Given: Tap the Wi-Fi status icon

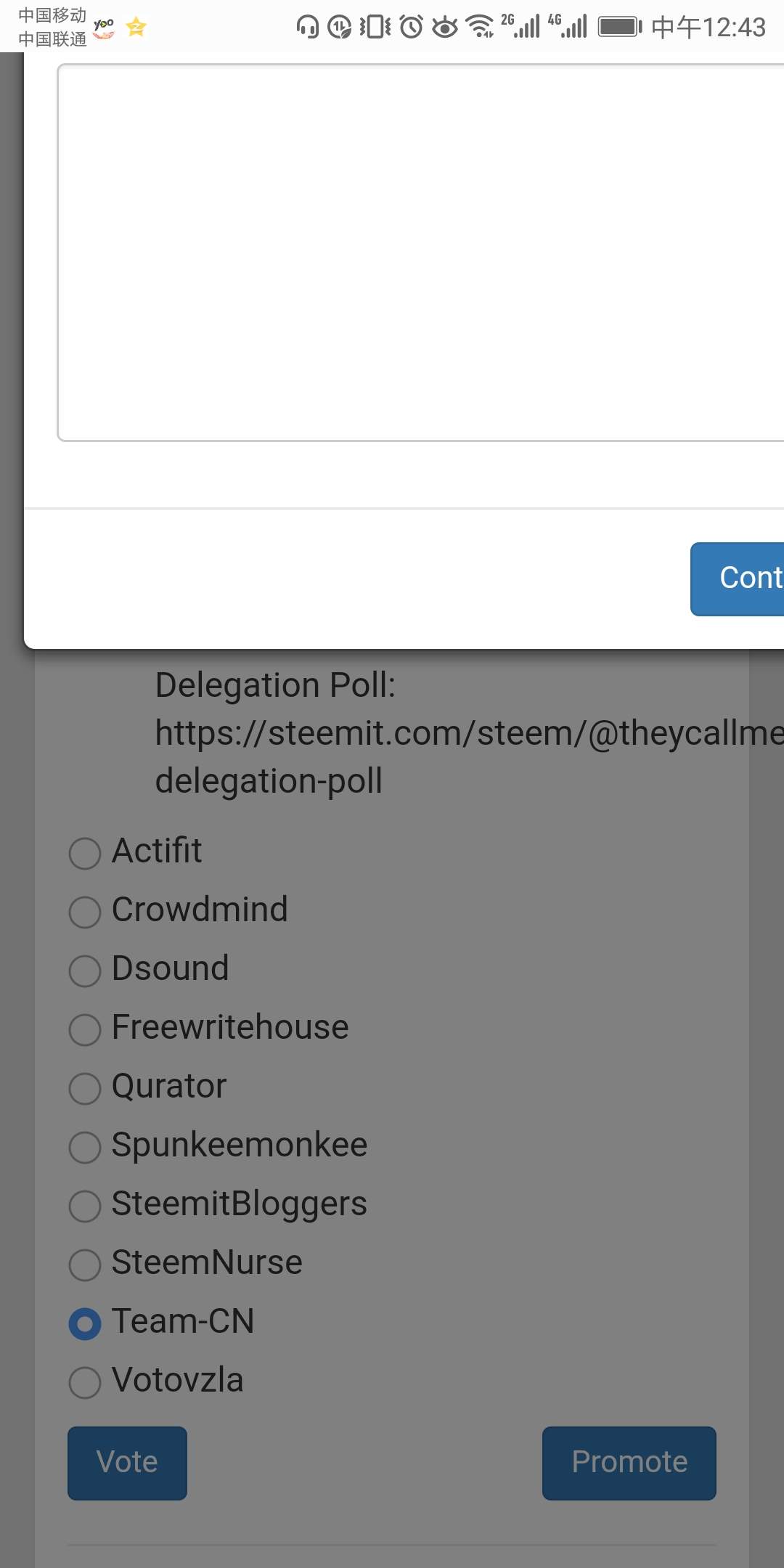Looking at the screenshot, I should 479,27.
